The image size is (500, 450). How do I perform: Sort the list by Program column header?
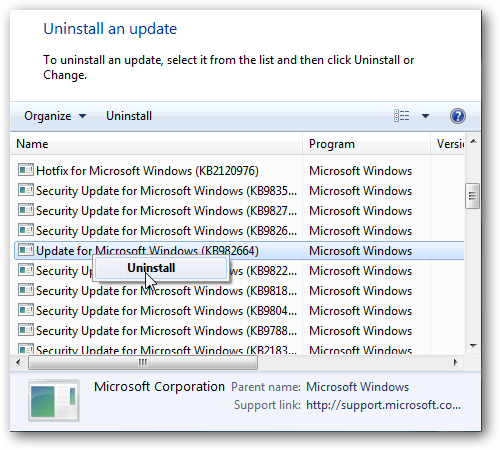click(x=366, y=144)
